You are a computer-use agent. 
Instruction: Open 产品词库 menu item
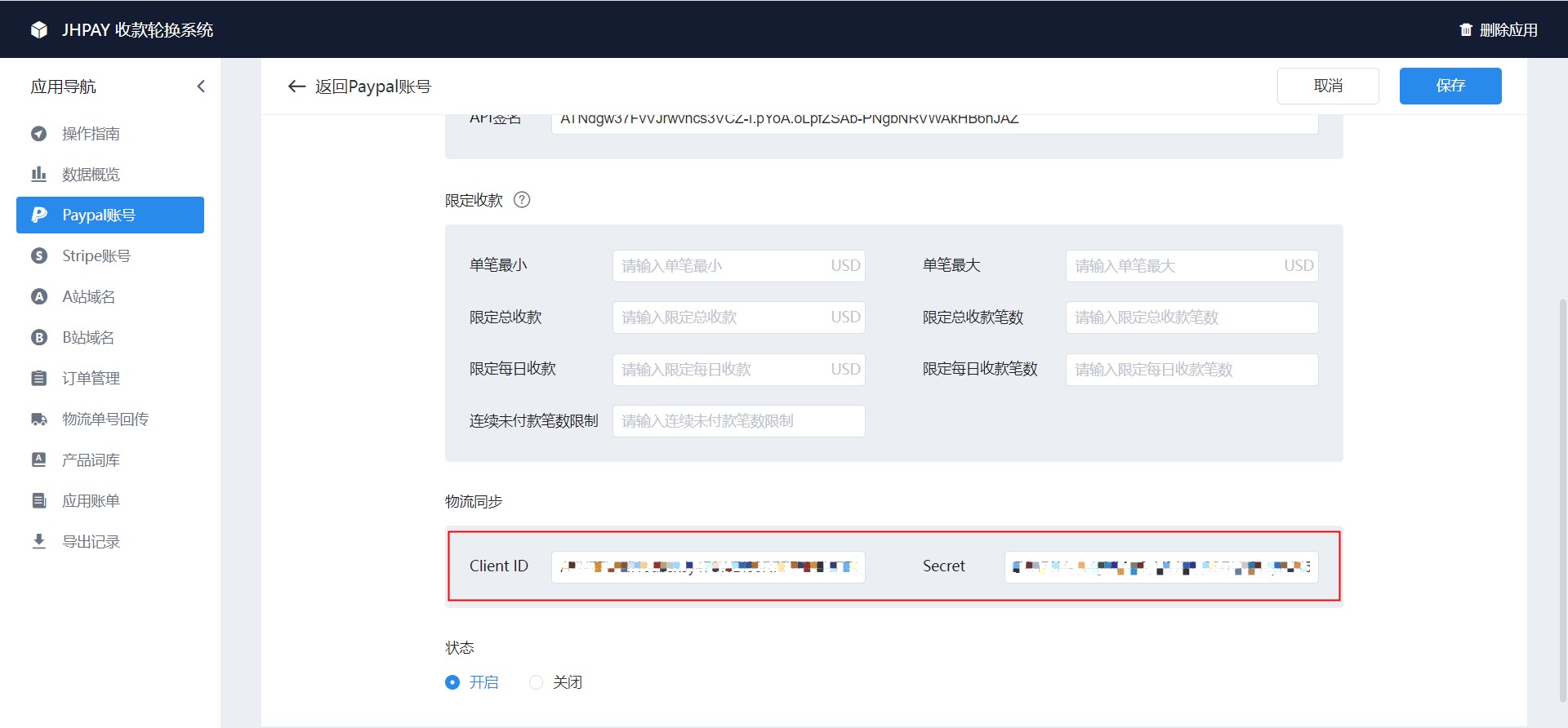pyautogui.click(x=110, y=460)
